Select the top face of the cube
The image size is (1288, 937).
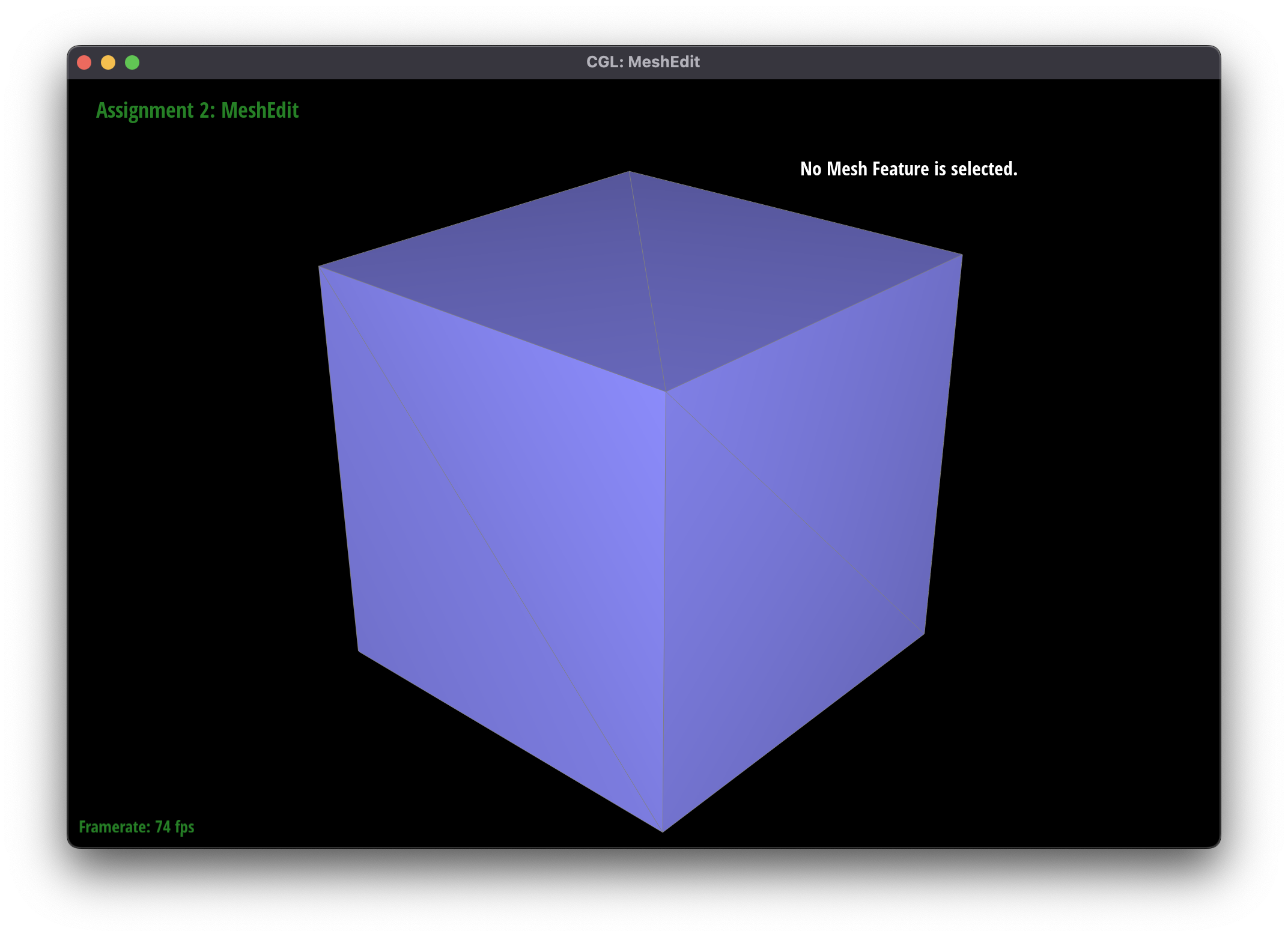click(x=640, y=281)
